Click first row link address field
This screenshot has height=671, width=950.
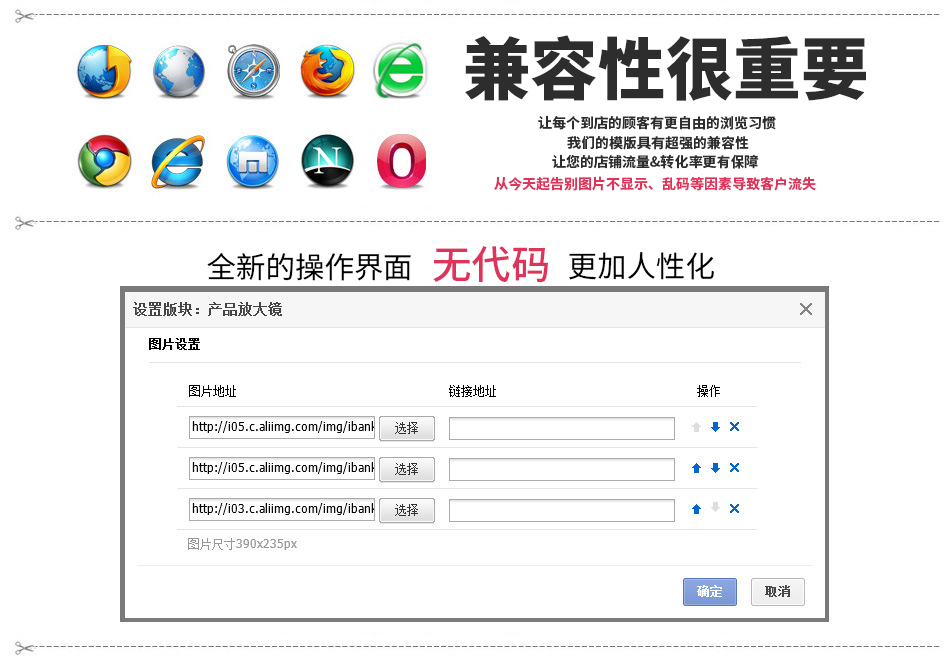[x=562, y=428]
